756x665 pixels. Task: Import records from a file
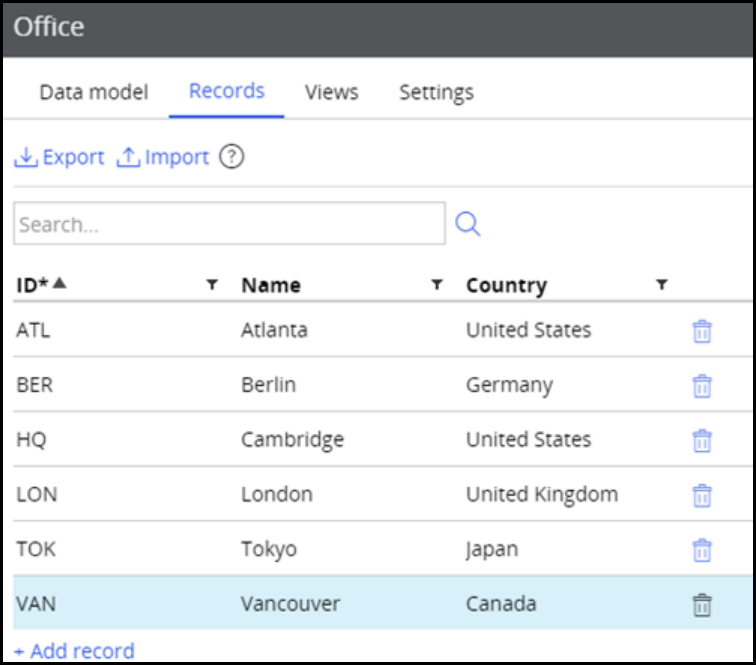click(x=163, y=157)
